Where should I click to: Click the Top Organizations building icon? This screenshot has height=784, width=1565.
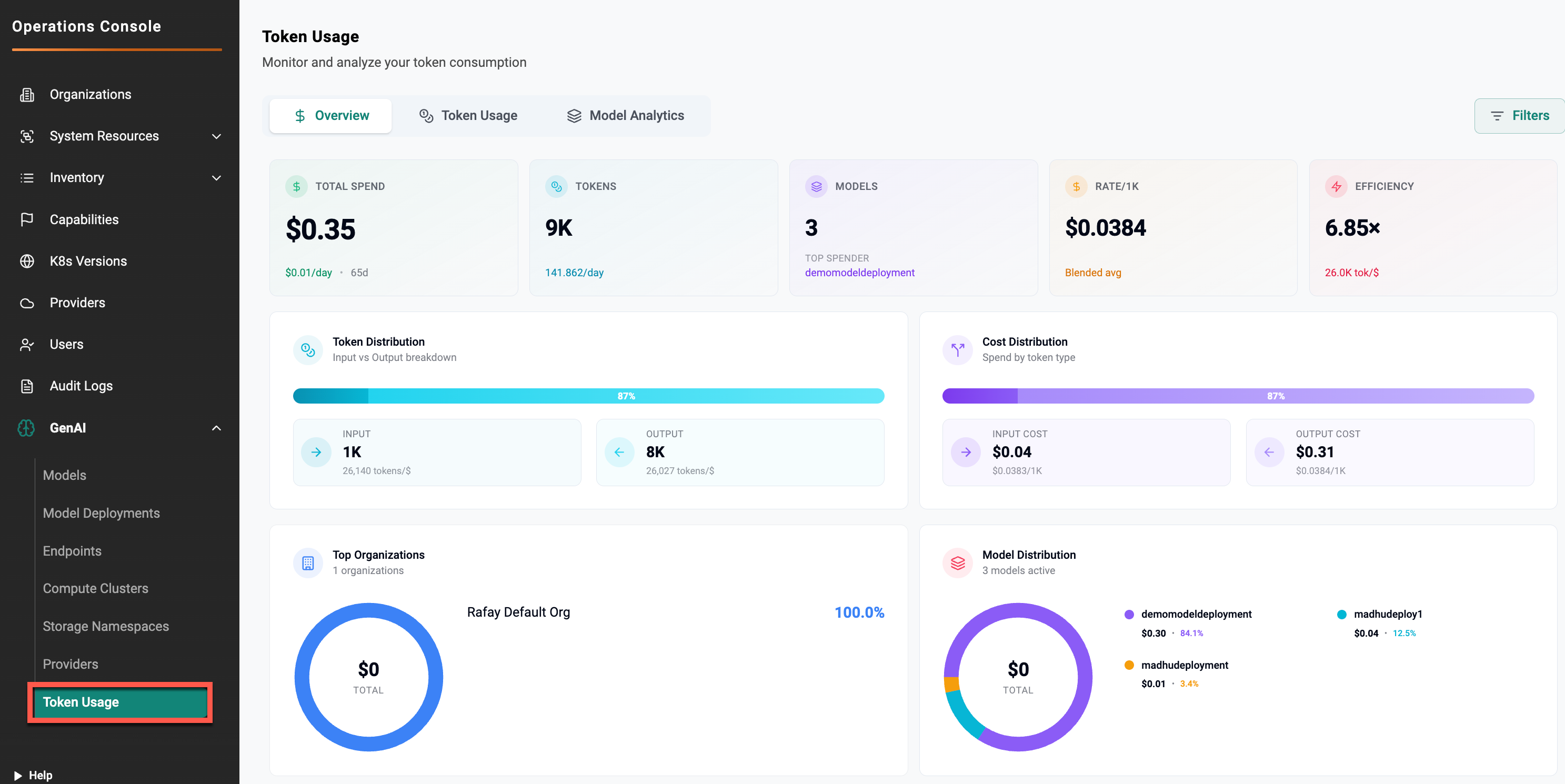click(308, 563)
